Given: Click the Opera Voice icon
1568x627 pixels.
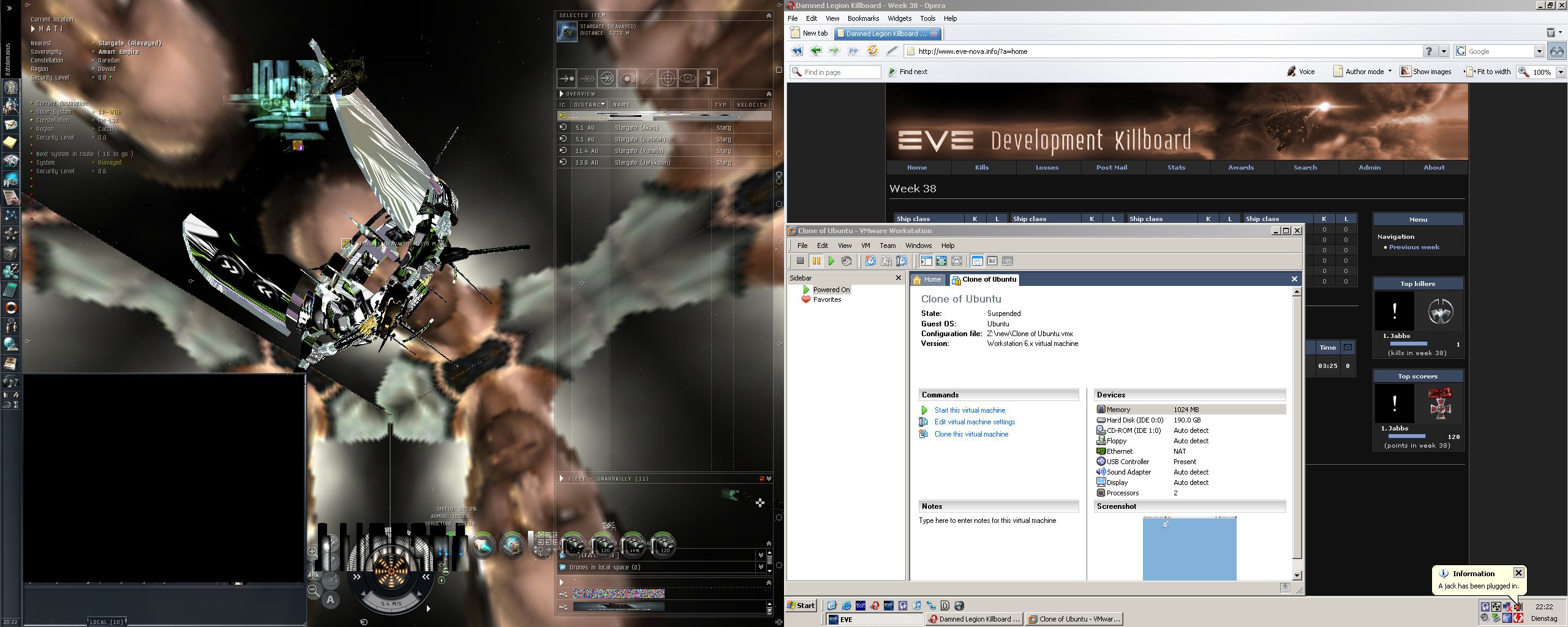Looking at the screenshot, I should click(1300, 72).
